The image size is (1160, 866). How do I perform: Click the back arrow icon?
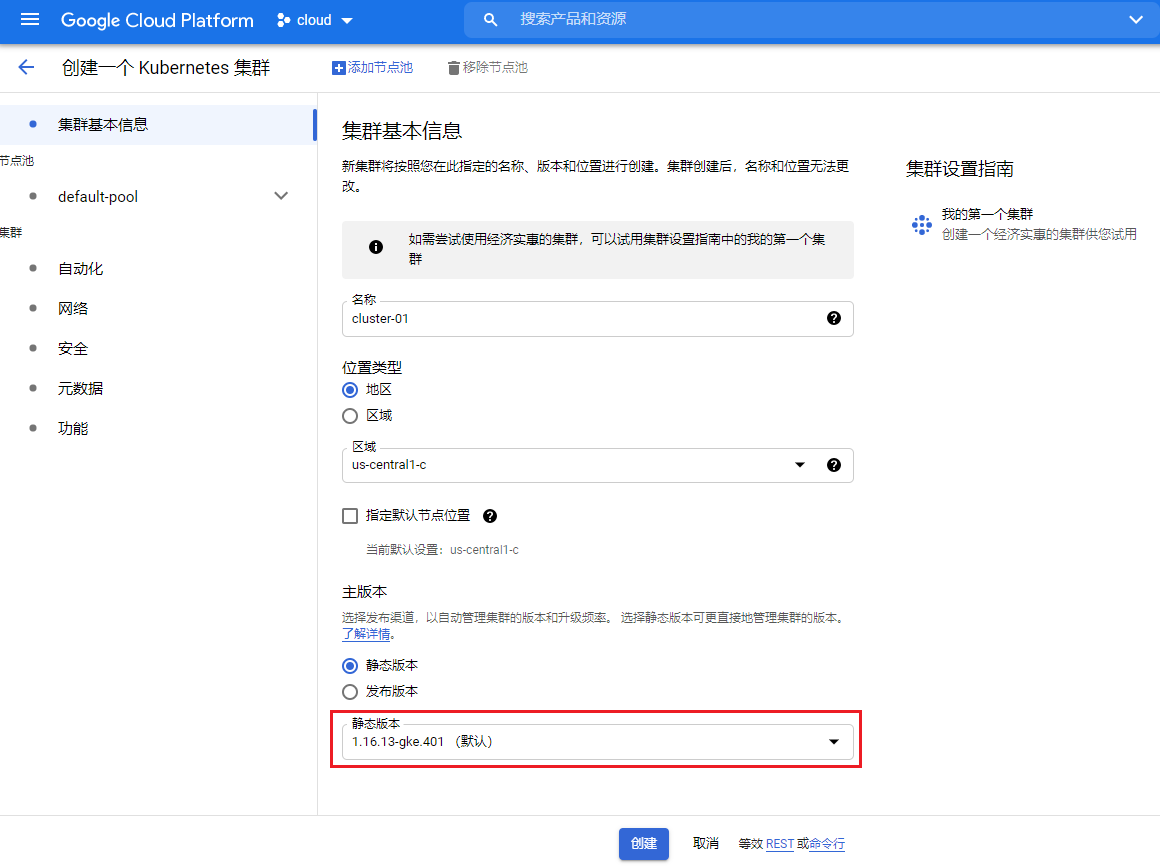click(26, 67)
